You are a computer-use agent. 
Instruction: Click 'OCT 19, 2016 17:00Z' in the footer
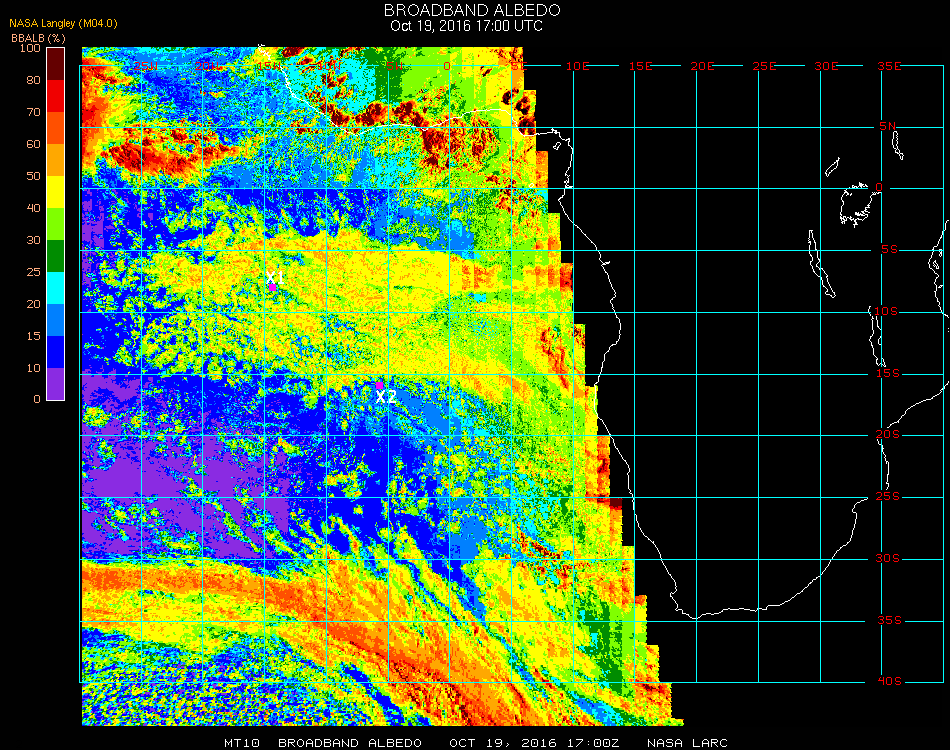tap(534, 743)
